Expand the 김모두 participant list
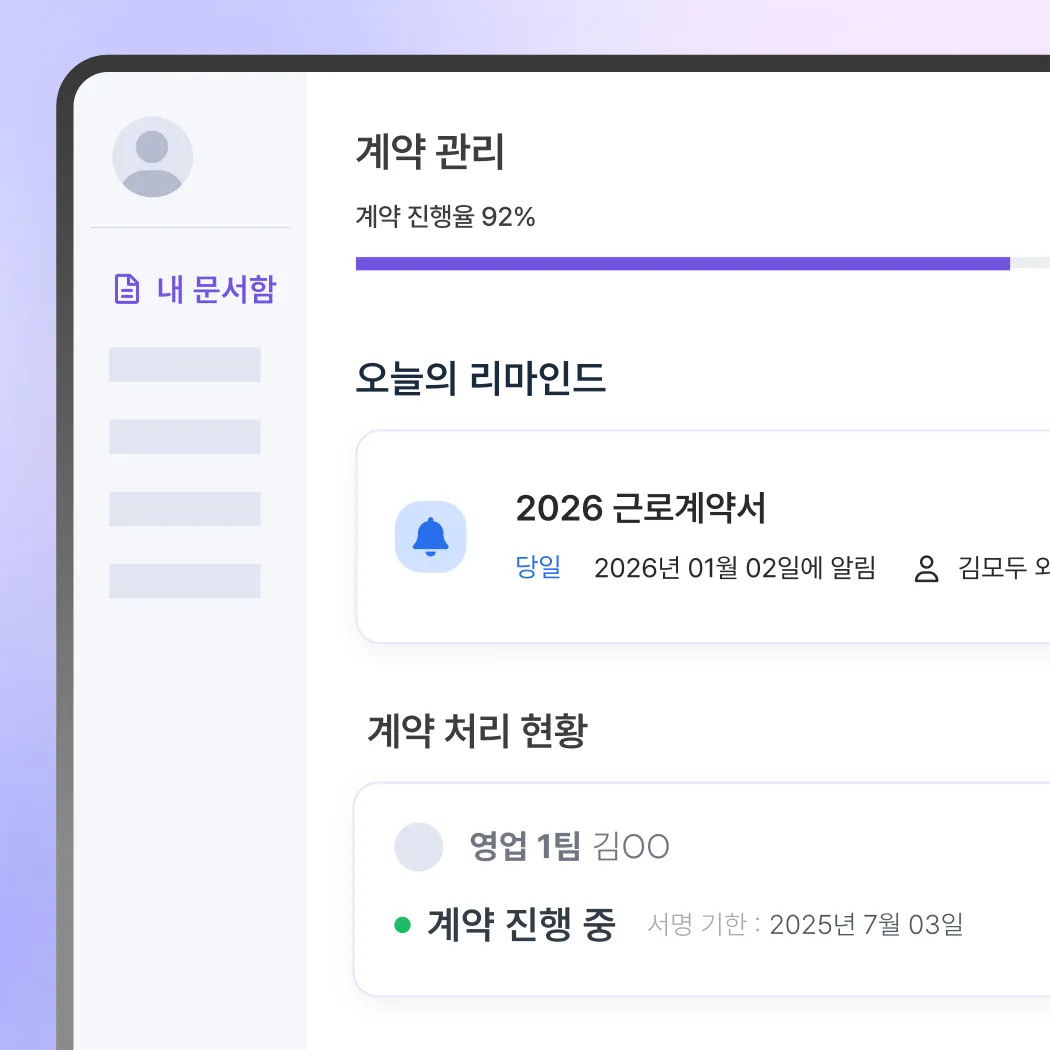The height and width of the screenshot is (1050, 1050). pos(1000,568)
